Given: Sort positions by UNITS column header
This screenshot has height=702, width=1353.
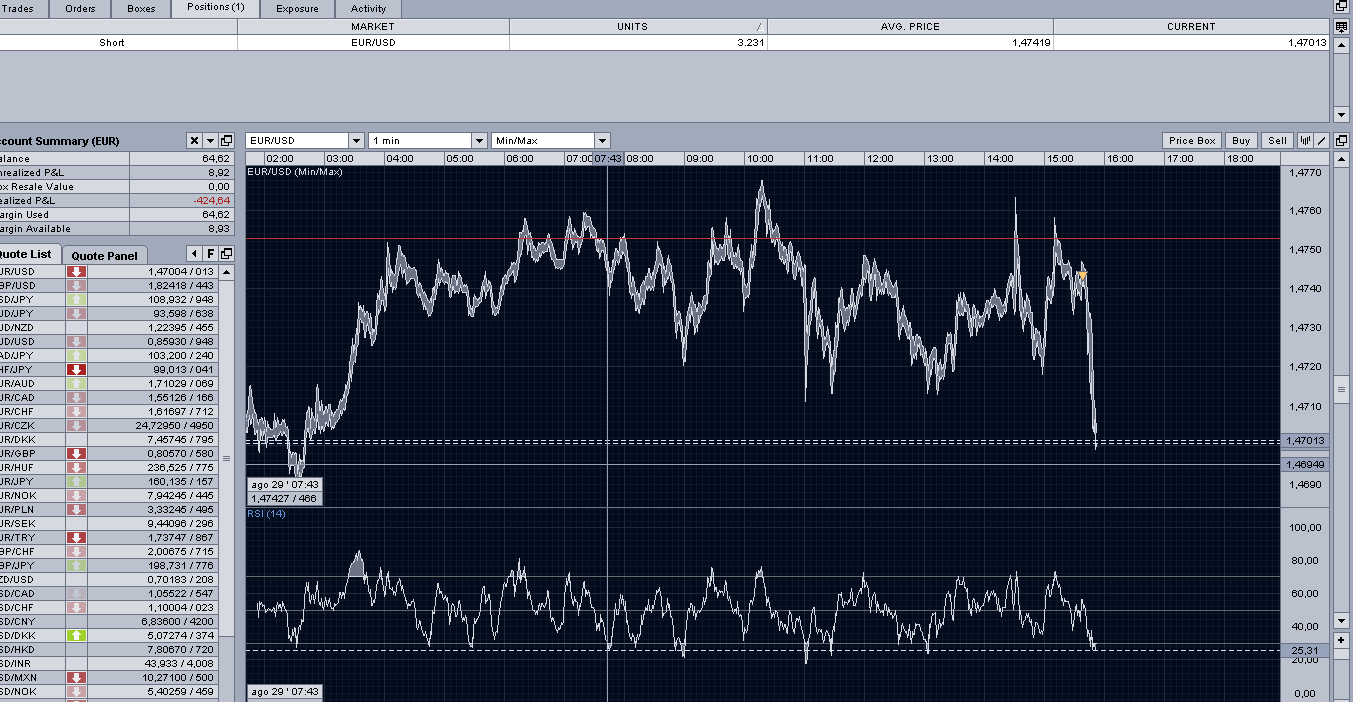Looking at the screenshot, I should 637,27.
